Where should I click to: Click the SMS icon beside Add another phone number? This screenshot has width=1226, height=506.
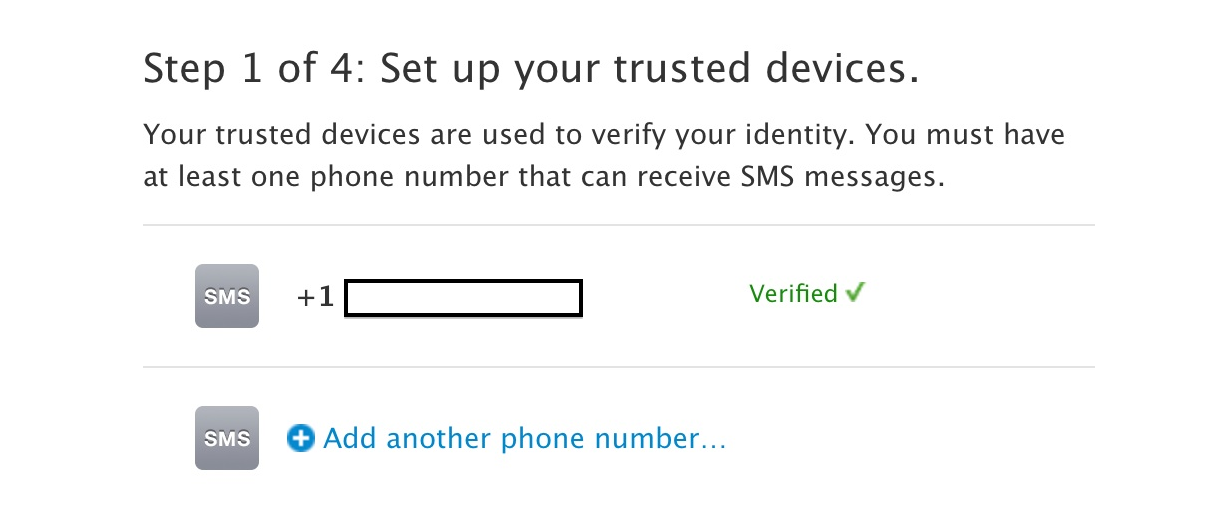coord(227,438)
